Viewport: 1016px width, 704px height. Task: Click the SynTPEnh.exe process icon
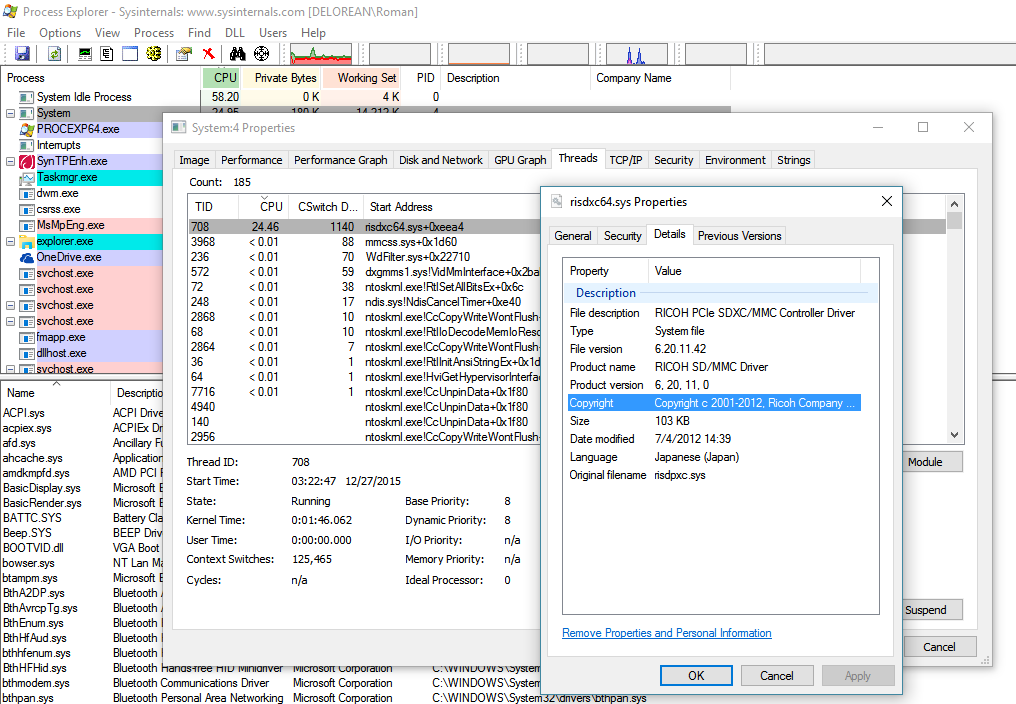[x=27, y=161]
